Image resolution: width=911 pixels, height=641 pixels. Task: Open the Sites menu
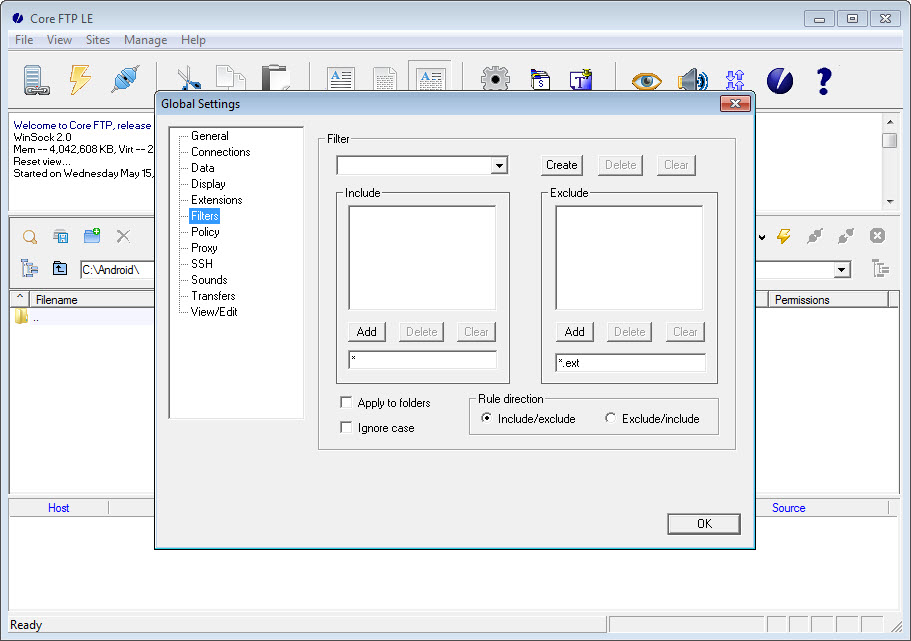click(98, 40)
